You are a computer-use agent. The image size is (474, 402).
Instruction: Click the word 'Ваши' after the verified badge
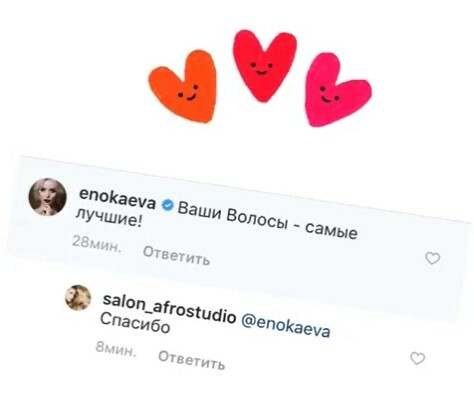point(200,210)
